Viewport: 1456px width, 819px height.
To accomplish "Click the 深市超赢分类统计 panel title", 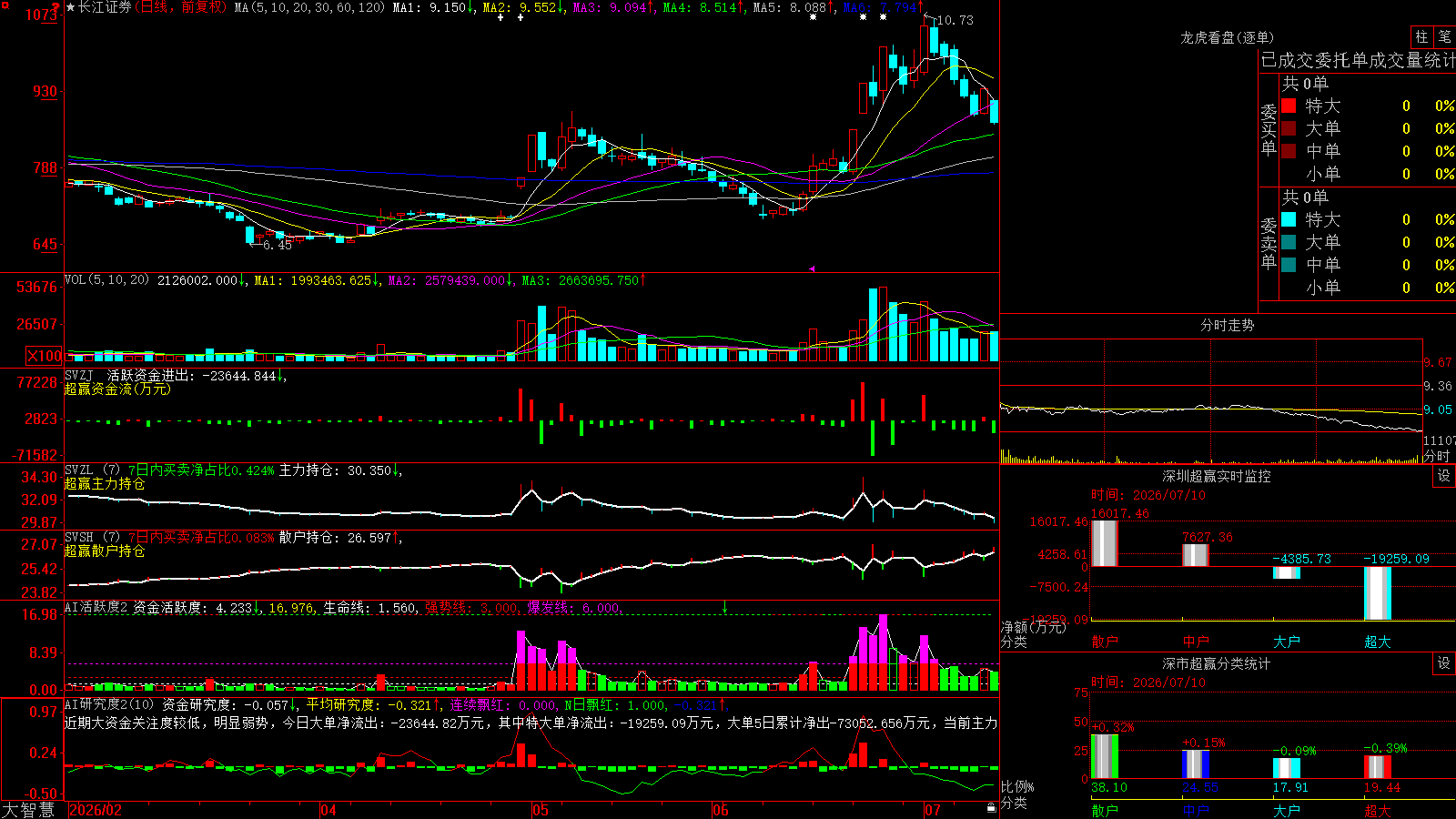I will tap(1217, 663).
